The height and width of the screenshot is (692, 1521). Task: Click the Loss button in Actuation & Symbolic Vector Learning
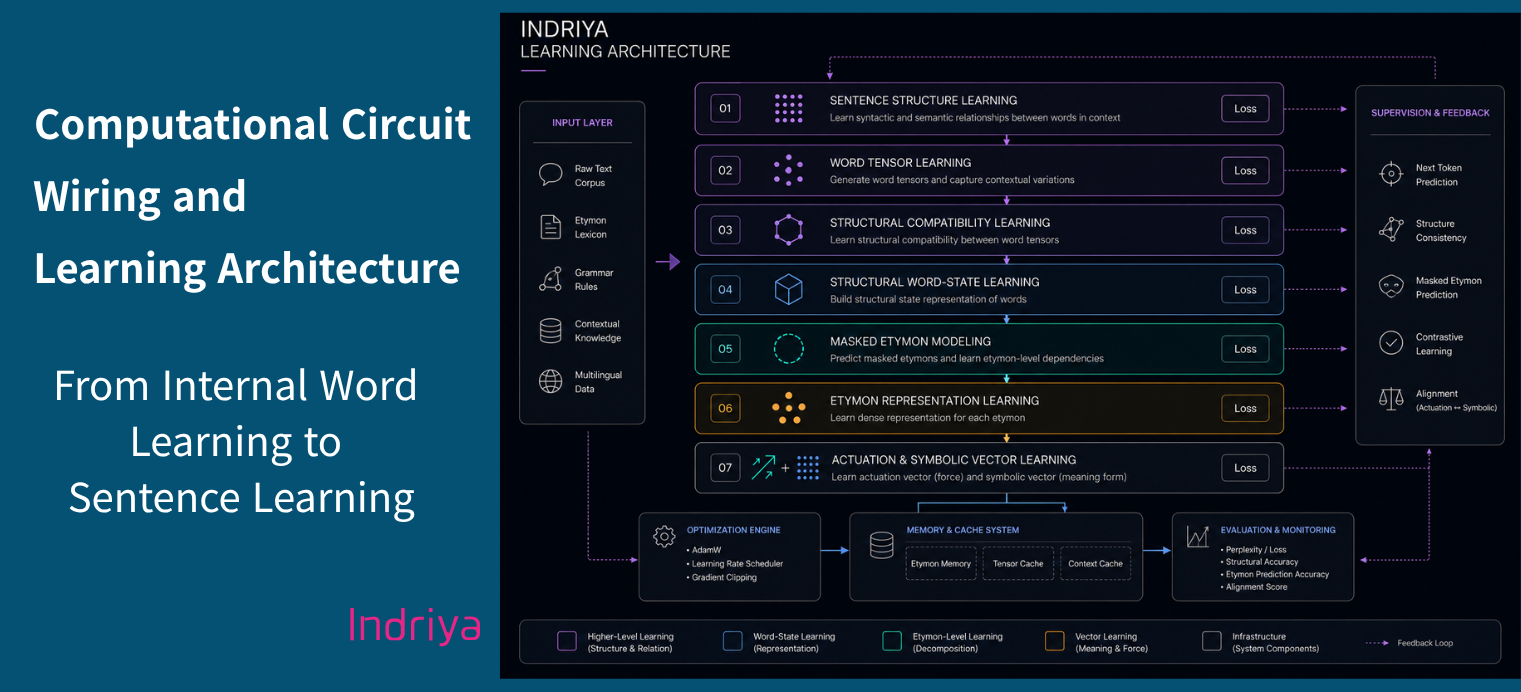coord(1245,467)
